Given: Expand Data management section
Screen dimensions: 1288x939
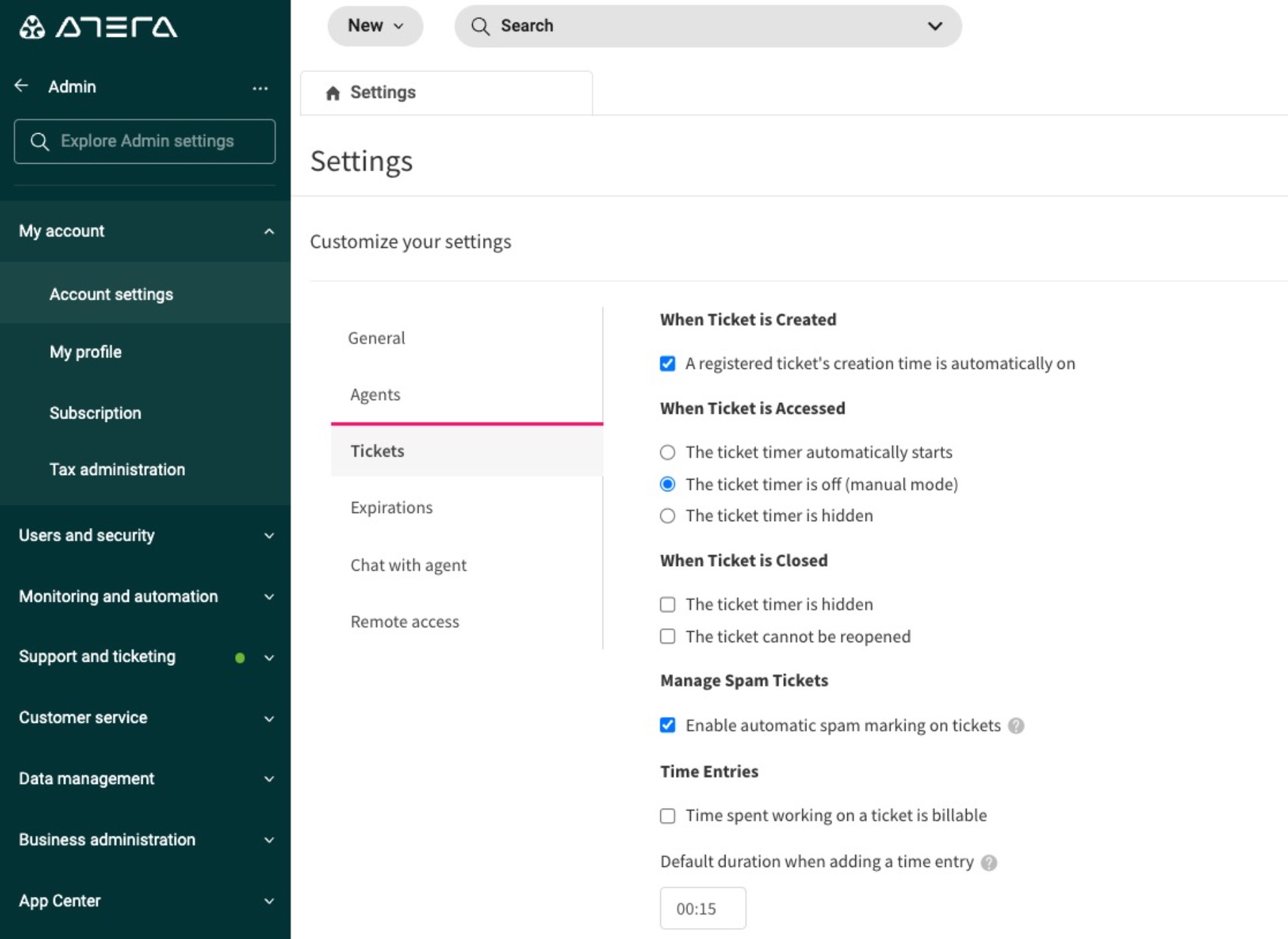Looking at the screenshot, I should [145, 779].
